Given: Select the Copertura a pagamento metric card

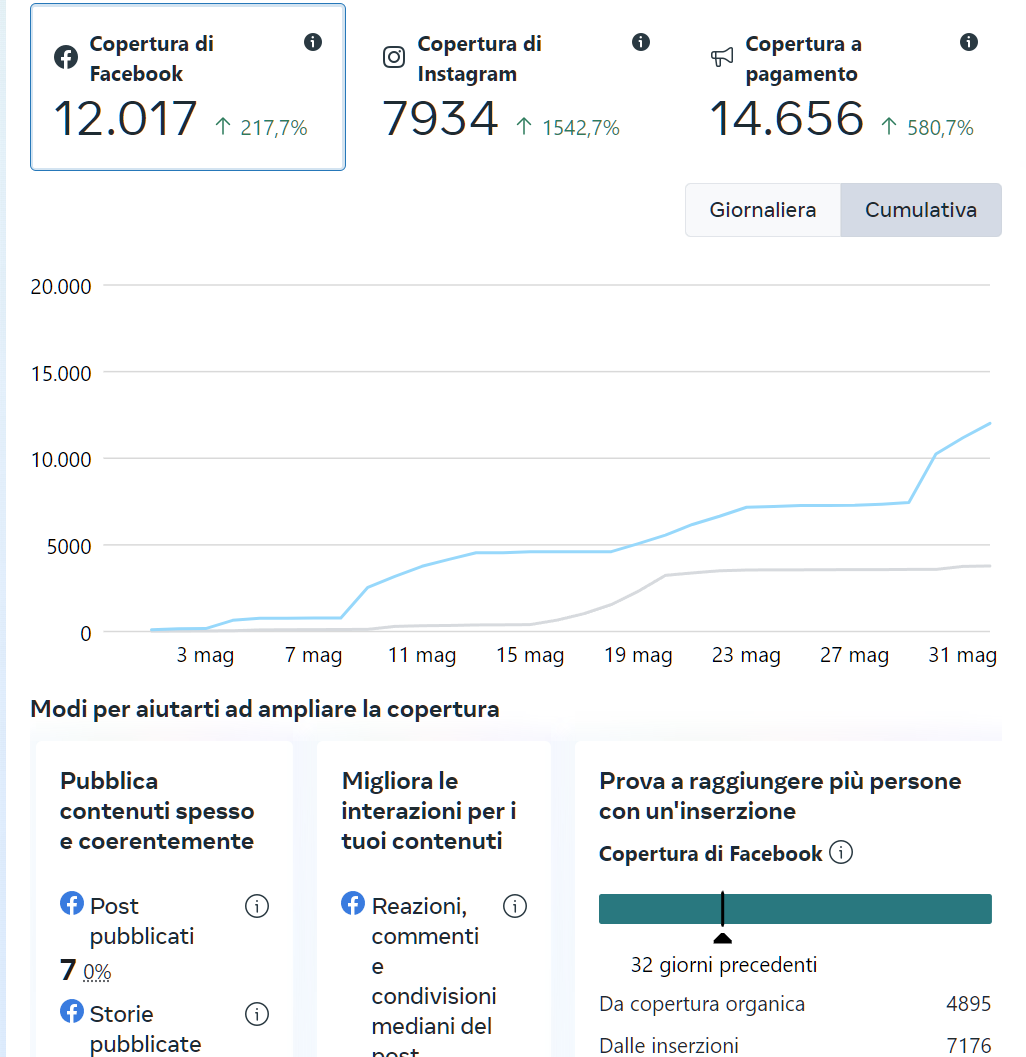Looking at the screenshot, I should 842,88.
